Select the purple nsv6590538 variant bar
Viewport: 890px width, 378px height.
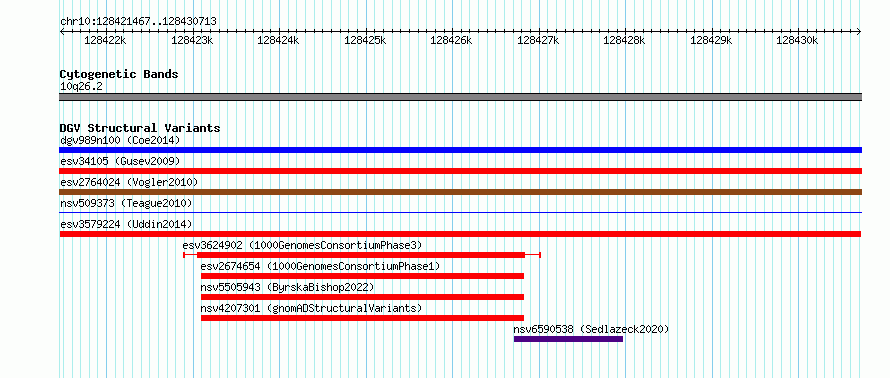pyautogui.click(x=568, y=339)
